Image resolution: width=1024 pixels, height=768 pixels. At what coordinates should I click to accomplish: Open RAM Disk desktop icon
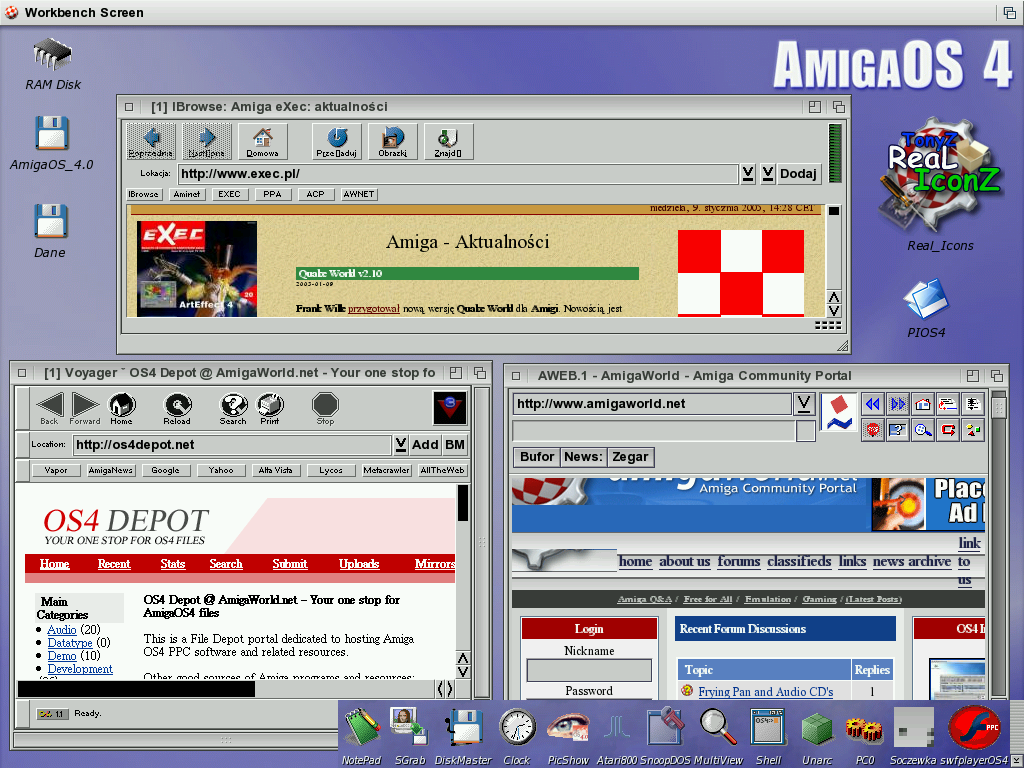click(53, 64)
